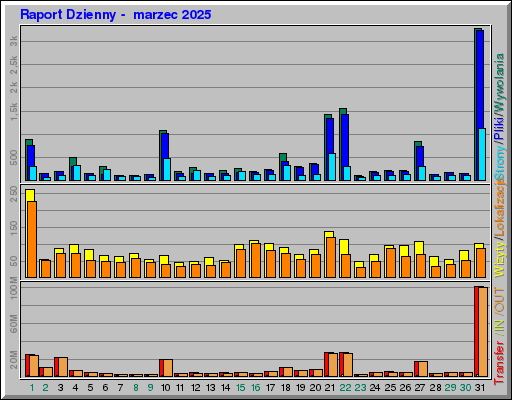Click day label 30 on the x-axis

(465, 388)
